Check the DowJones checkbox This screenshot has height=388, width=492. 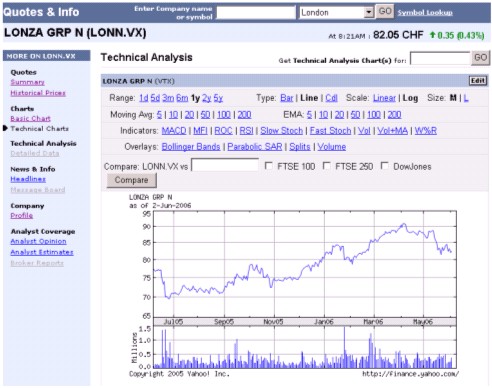(385, 166)
